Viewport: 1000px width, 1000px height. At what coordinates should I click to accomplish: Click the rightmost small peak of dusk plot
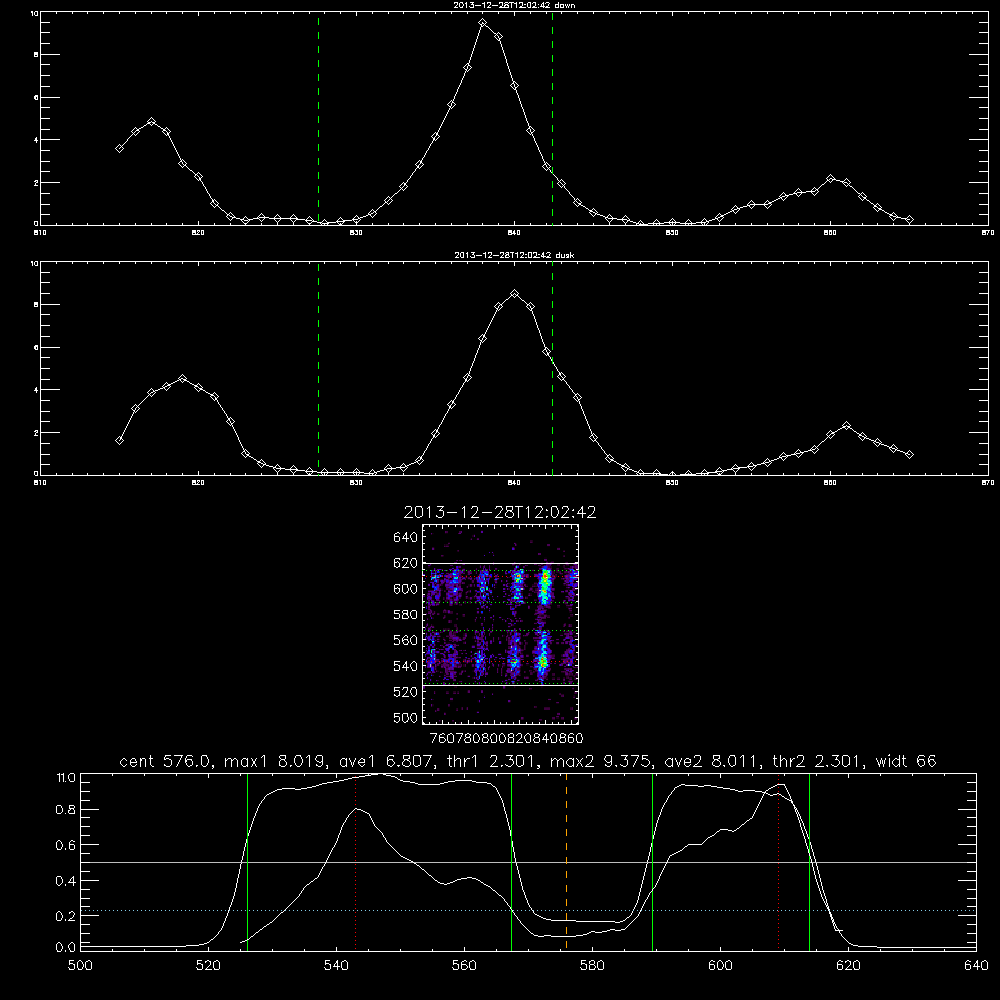[846, 425]
